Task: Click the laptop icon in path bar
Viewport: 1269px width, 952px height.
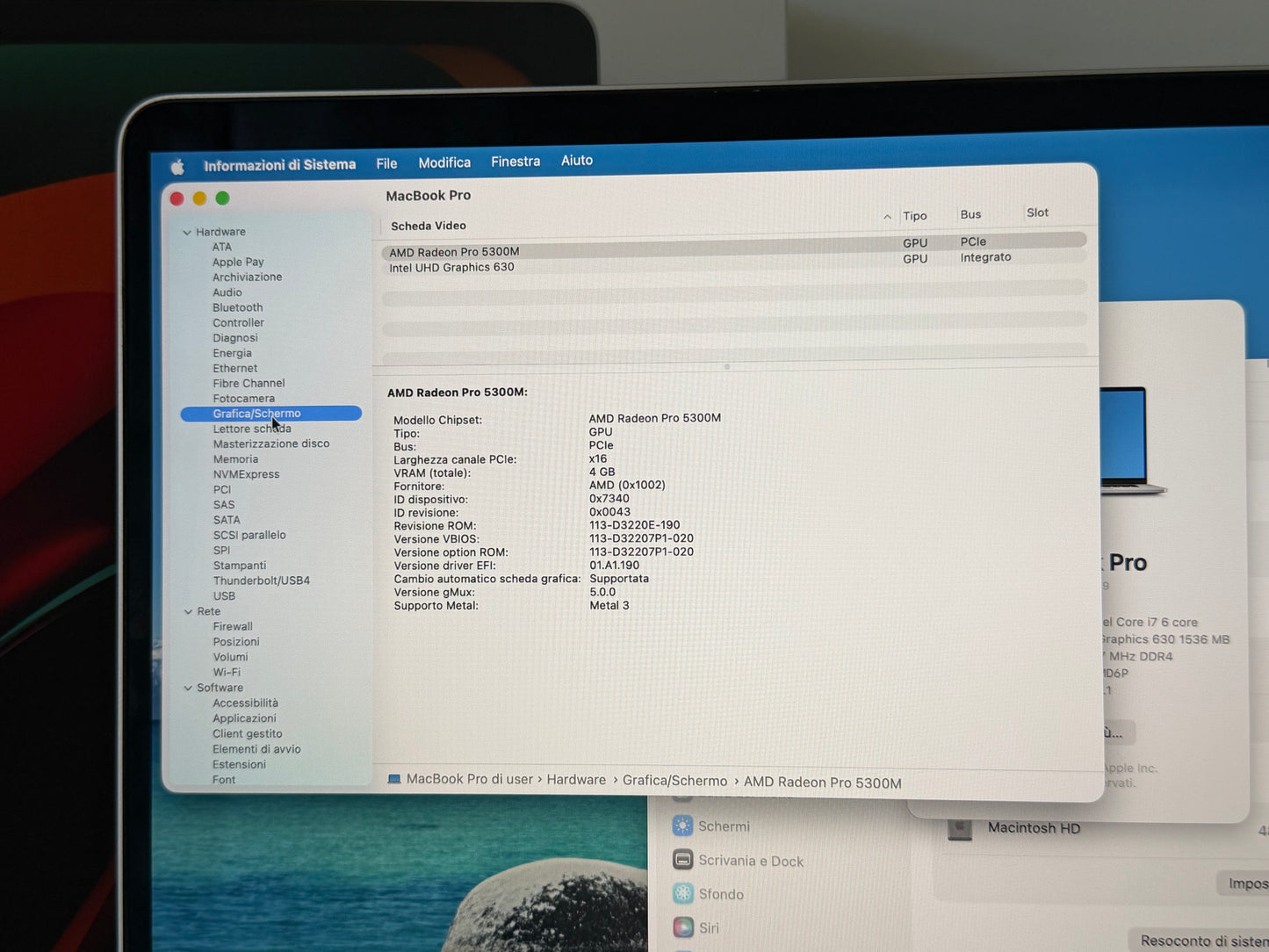Action: (x=394, y=779)
